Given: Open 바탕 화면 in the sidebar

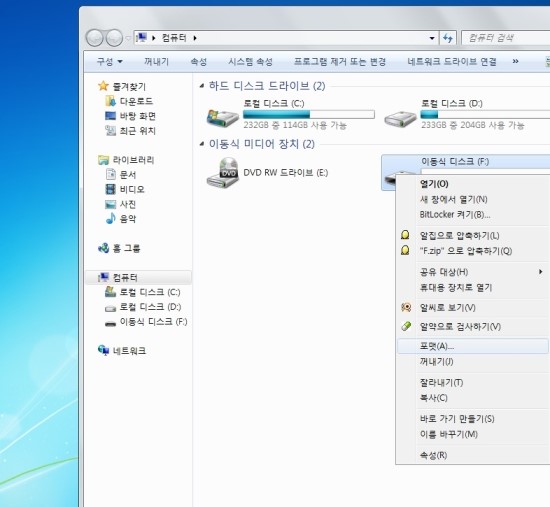Looking at the screenshot, I should (x=138, y=116).
